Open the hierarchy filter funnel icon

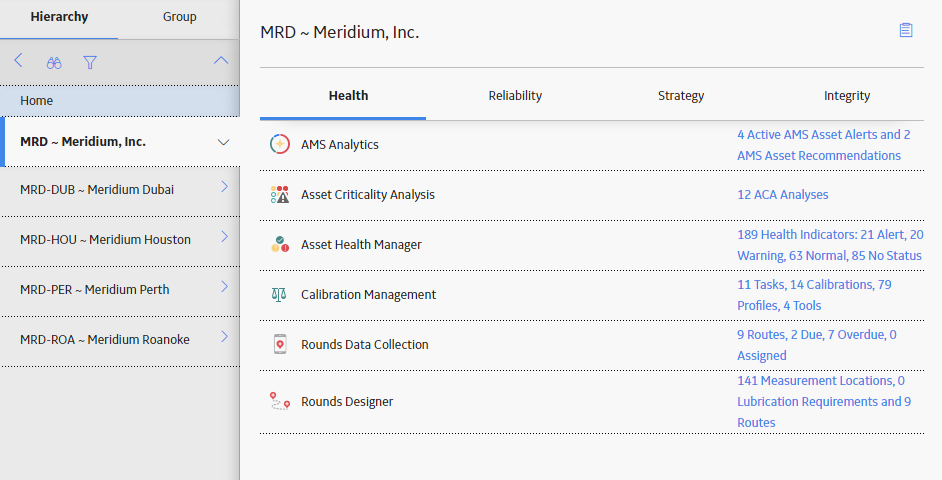tap(90, 62)
